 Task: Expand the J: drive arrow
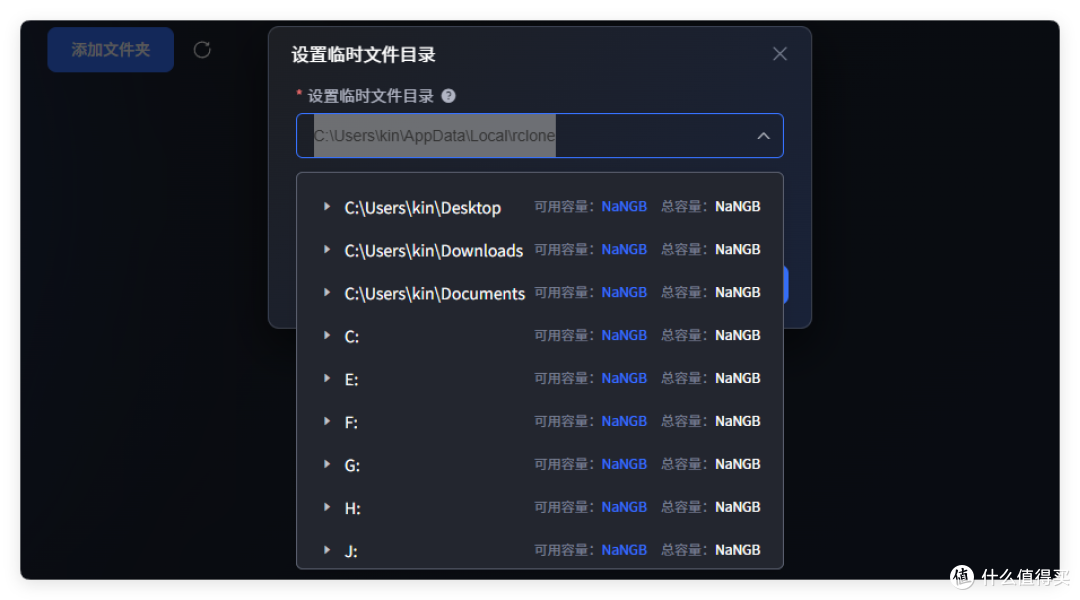coord(326,550)
